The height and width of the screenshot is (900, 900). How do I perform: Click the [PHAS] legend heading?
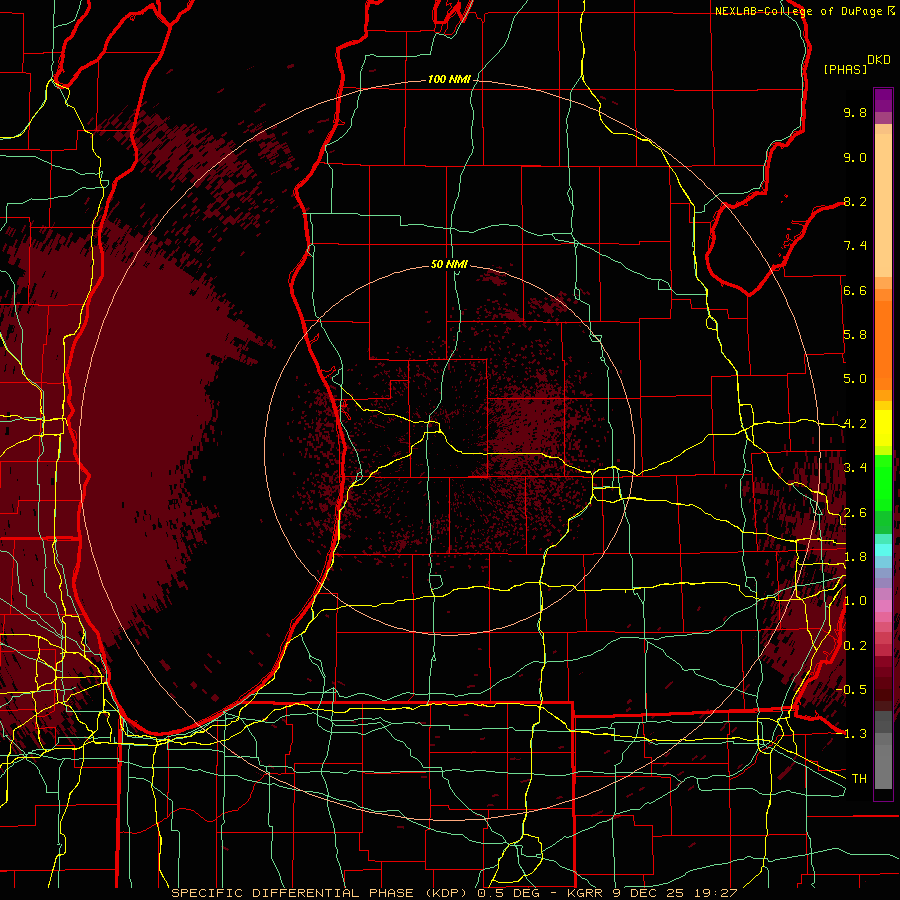click(x=845, y=69)
